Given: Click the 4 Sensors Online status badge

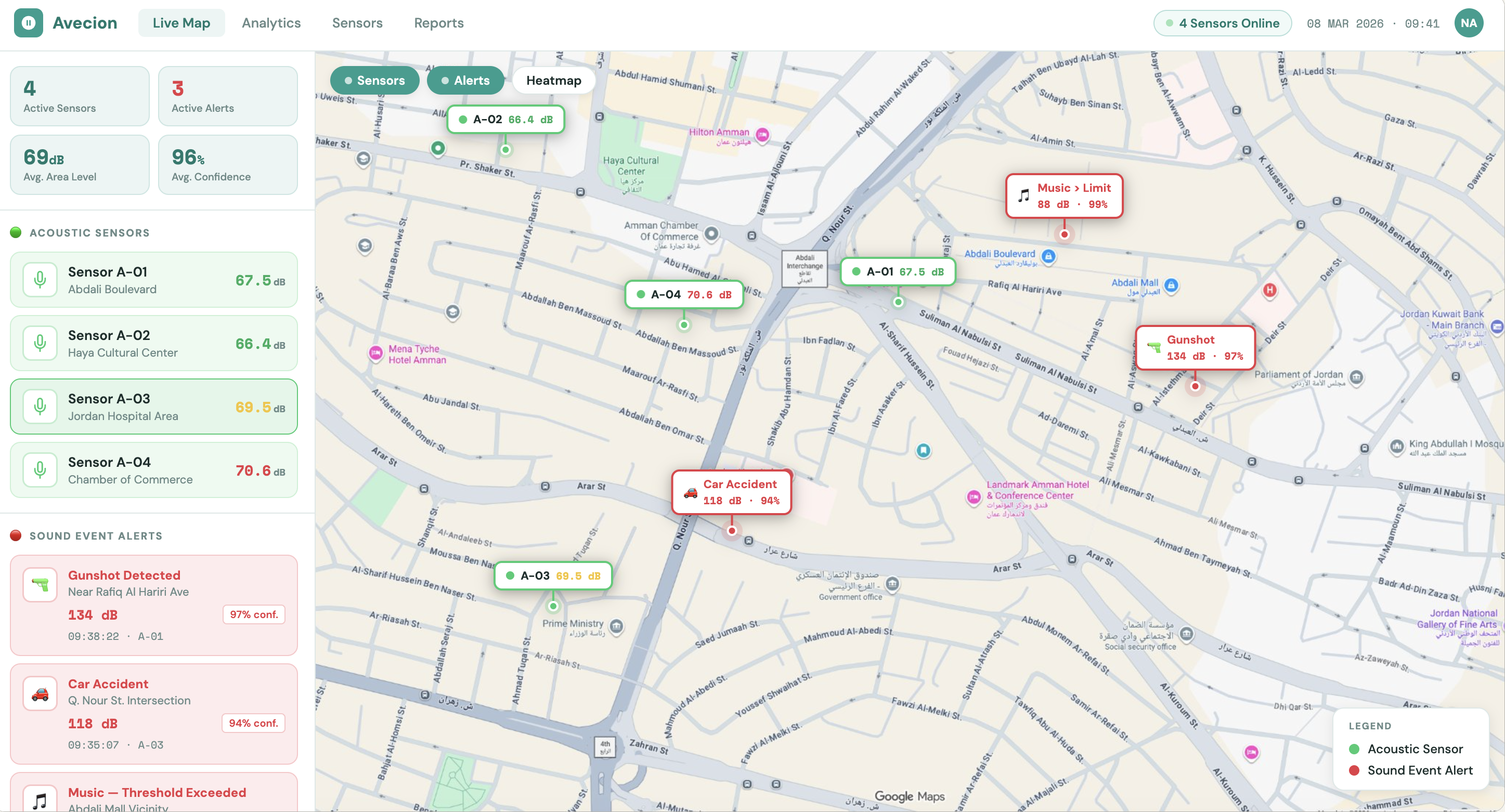Looking at the screenshot, I should [1222, 23].
